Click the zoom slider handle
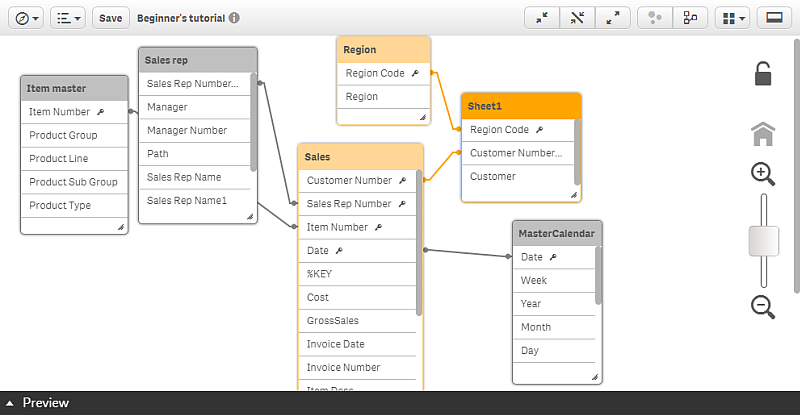800x415 pixels. point(763,241)
